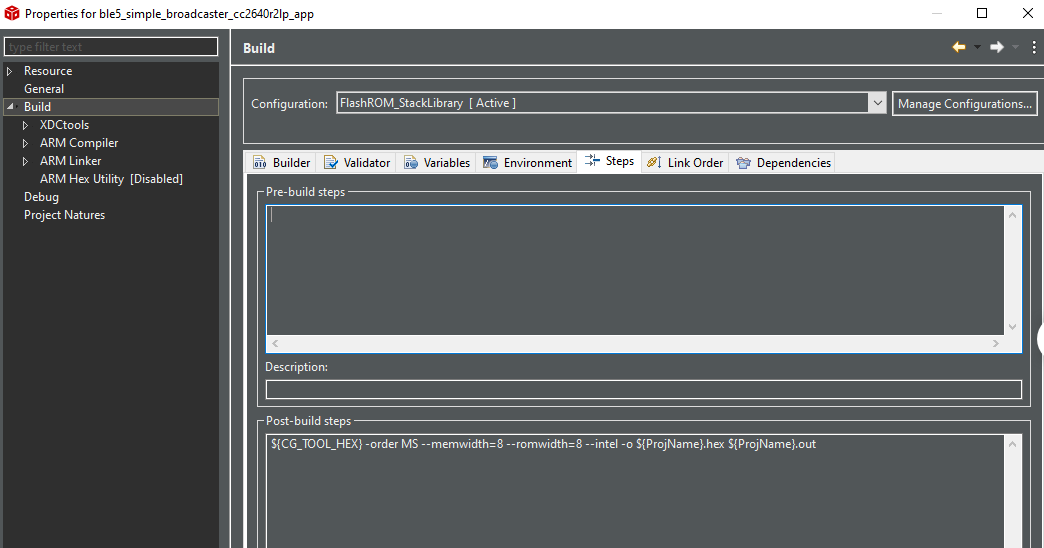Close the Properties window
The width and height of the screenshot is (1044, 548).
coord(1027,13)
